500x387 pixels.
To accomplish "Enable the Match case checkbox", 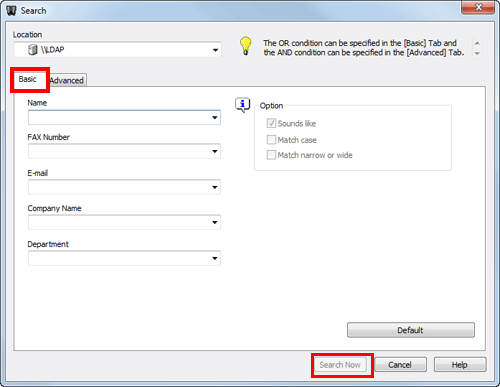I will [271, 140].
